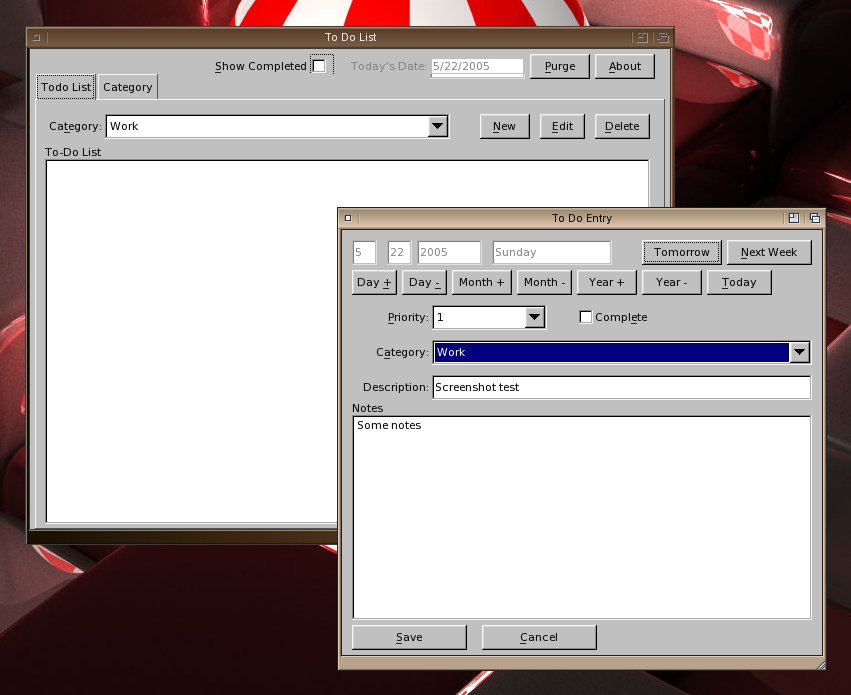This screenshot has width=851, height=695.
Task: Open the About dialog
Action: pos(625,66)
